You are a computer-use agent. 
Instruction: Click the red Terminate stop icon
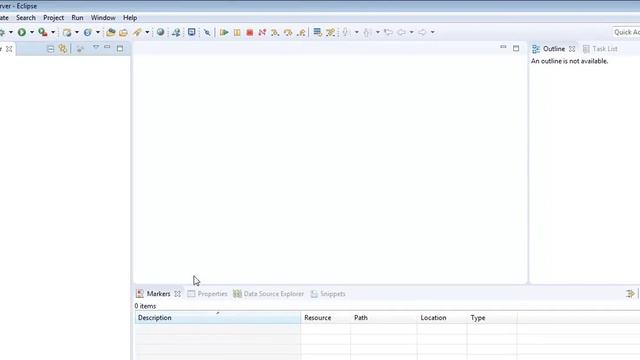point(250,32)
